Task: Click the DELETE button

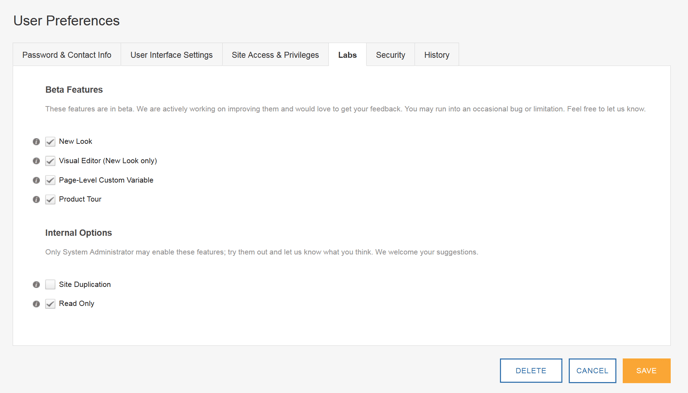Action: click(x=531, y=371)
